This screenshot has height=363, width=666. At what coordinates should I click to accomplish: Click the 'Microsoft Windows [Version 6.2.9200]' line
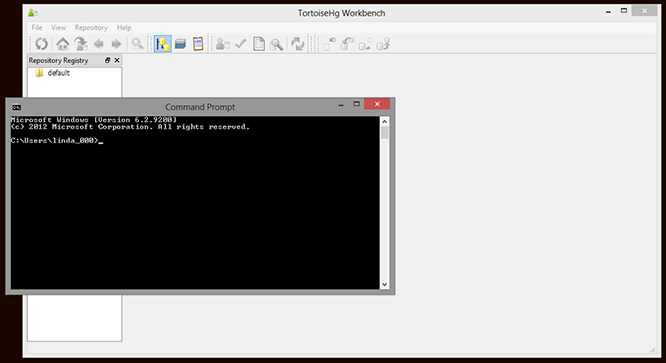click(x=93, y=120)
